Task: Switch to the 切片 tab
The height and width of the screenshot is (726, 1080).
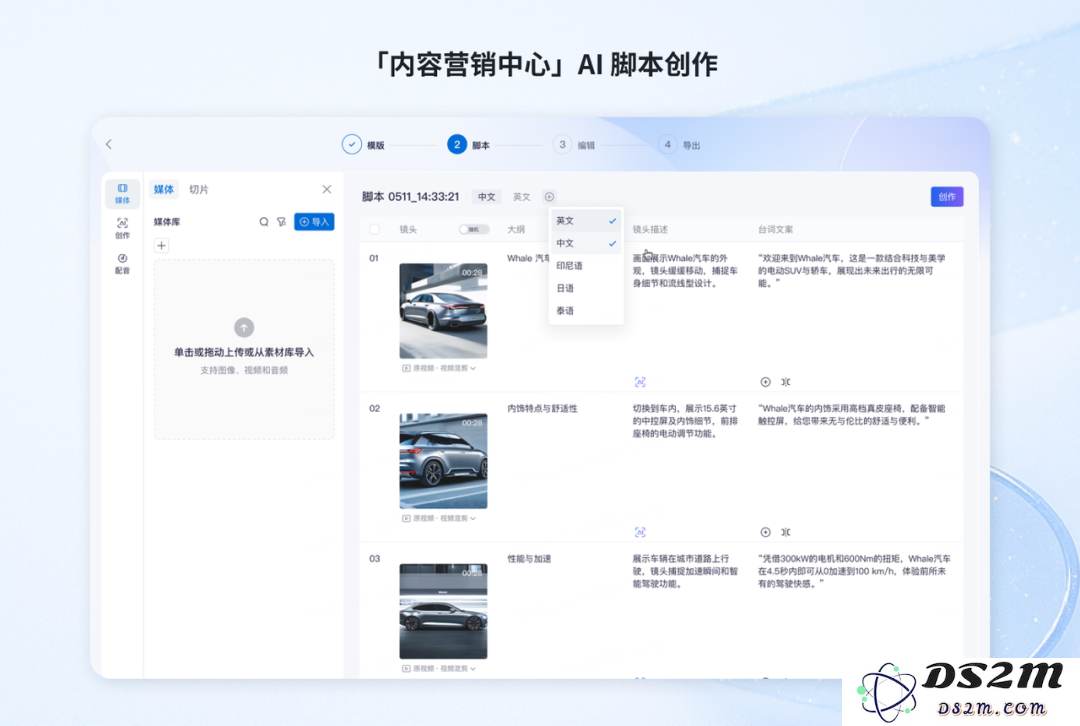Action: [x=198, y=189]
